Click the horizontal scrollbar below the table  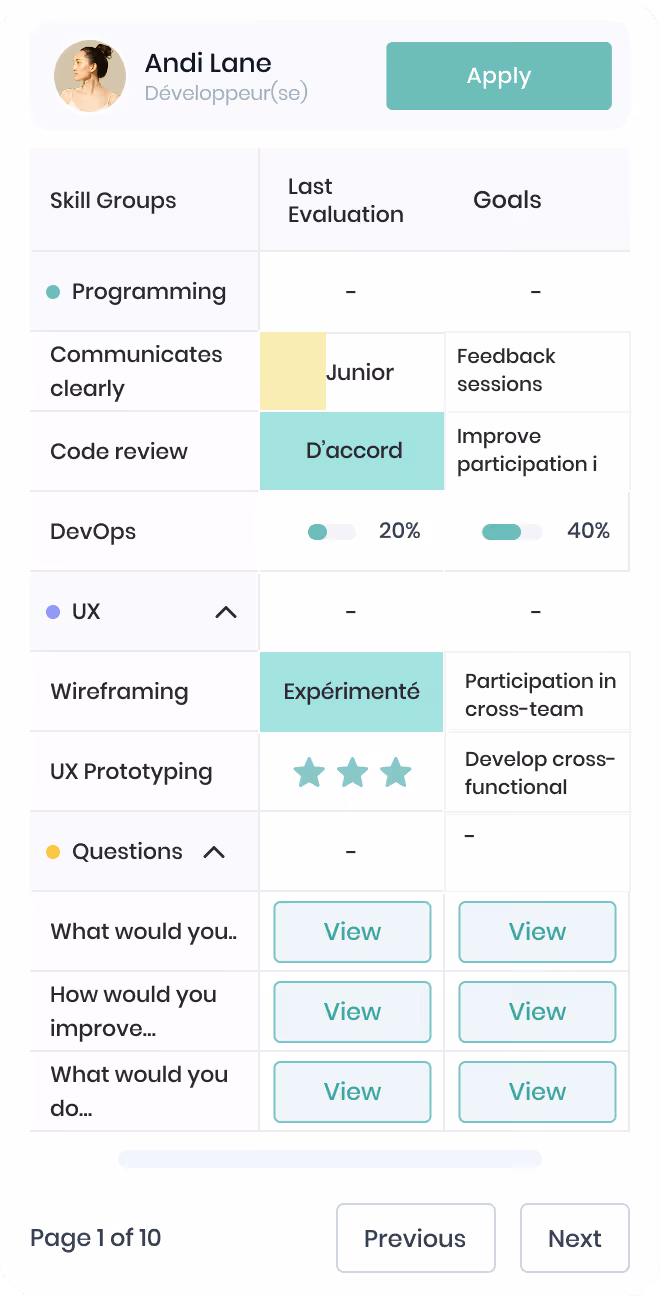pyautogui.click(x=330, y=1159)
